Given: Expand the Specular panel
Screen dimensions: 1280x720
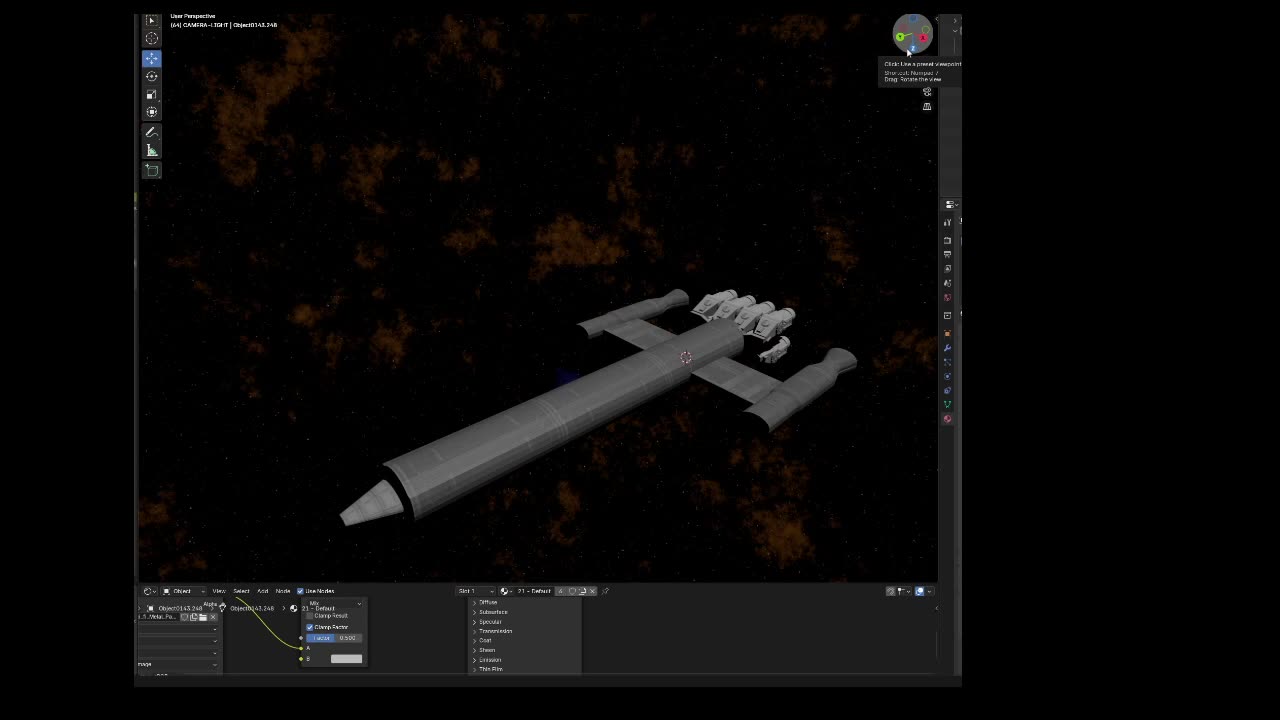Looking at the screenshot, I should point(488,622).
